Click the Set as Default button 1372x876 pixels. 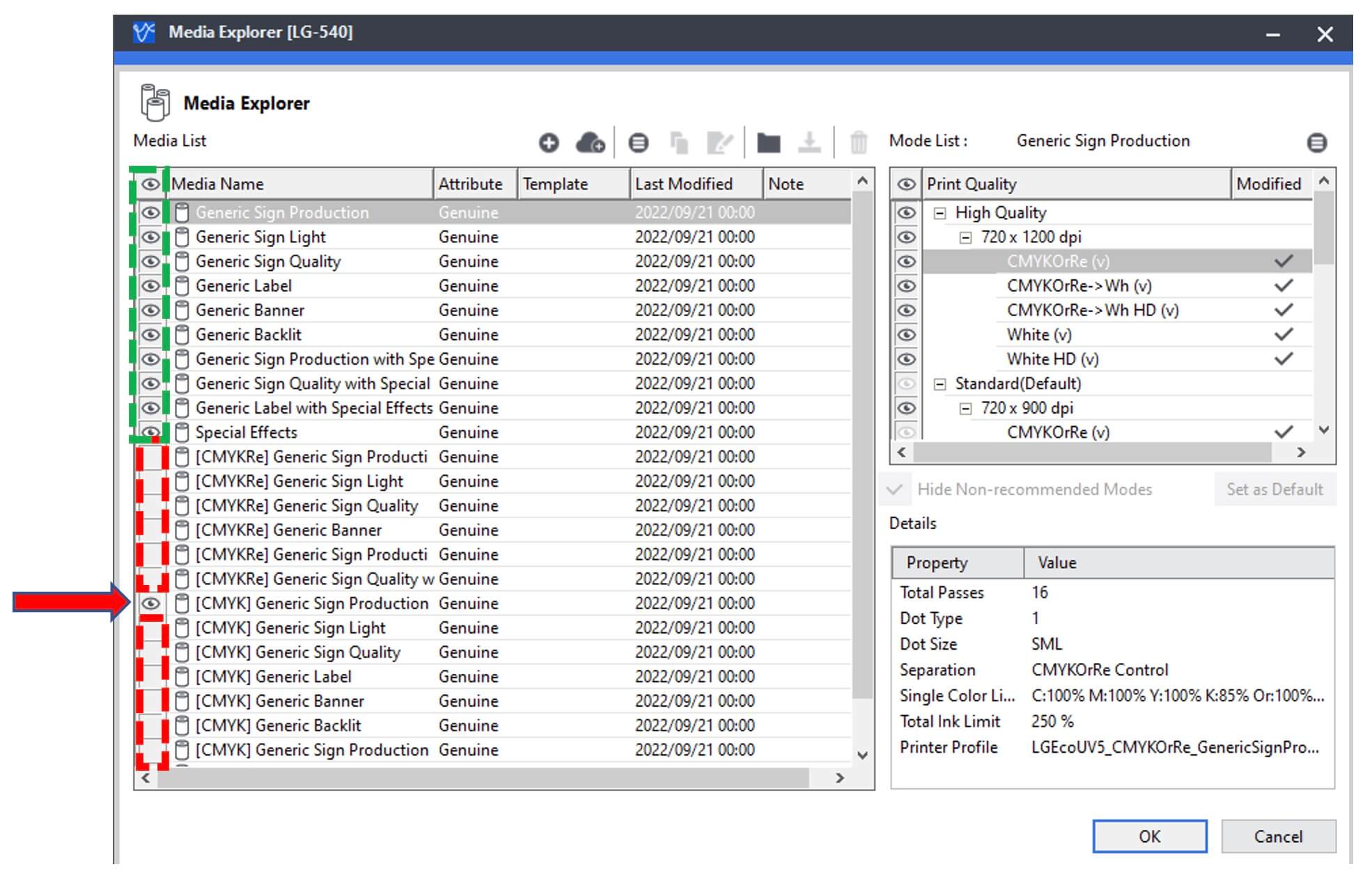[x=1274, y=489]
